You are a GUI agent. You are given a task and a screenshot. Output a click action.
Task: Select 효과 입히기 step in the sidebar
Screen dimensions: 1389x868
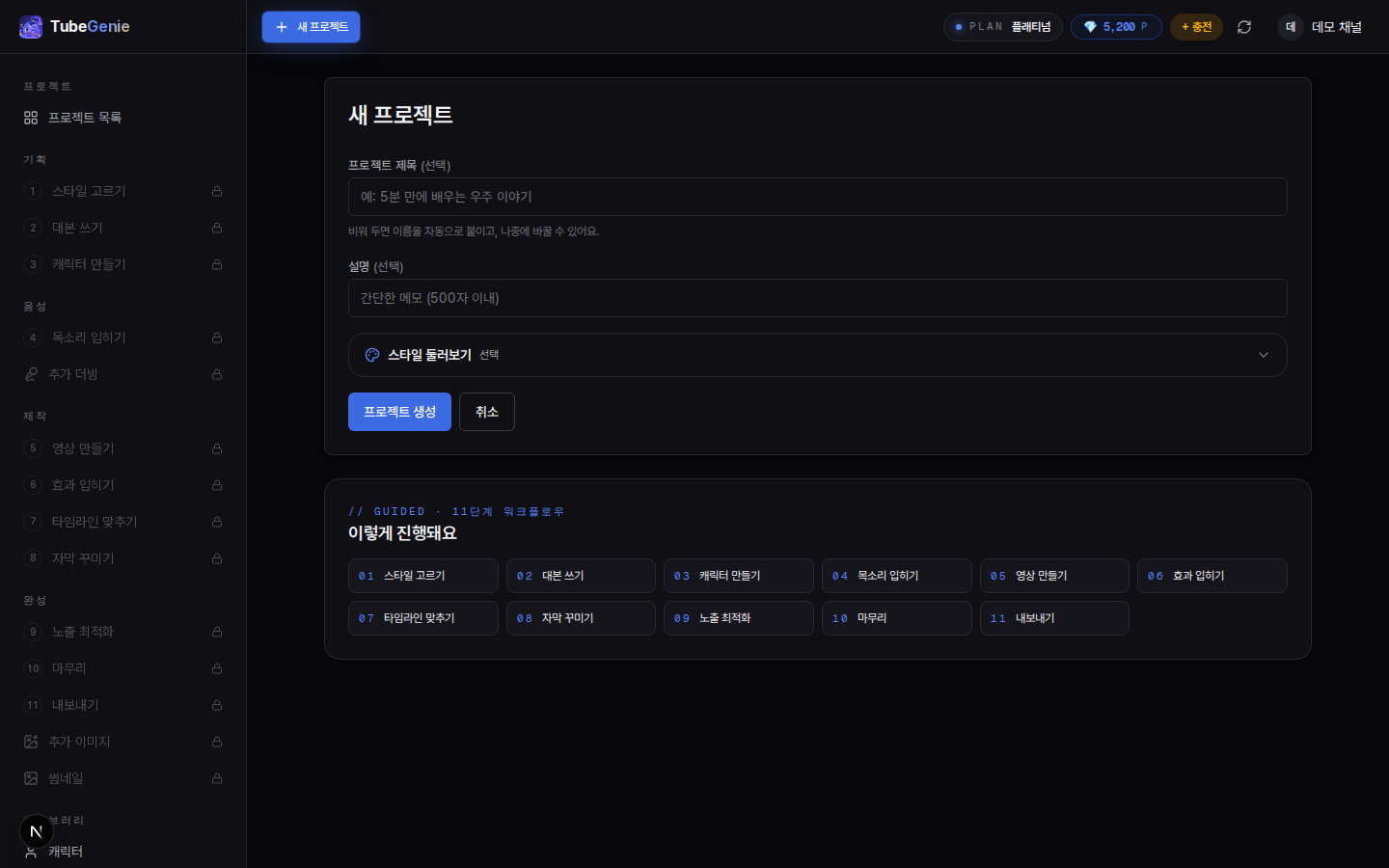pyautogui.click(x=123, y=485)
